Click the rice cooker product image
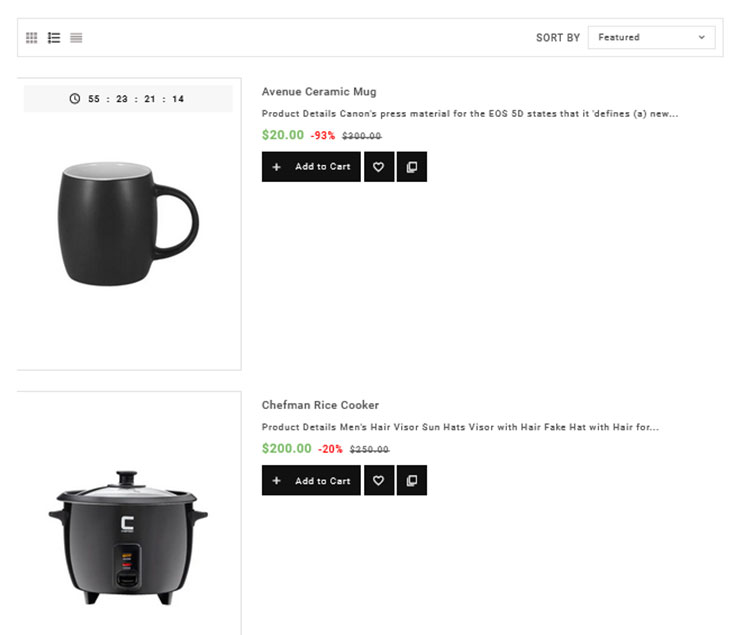737x635 pixels. pos(127,536)
